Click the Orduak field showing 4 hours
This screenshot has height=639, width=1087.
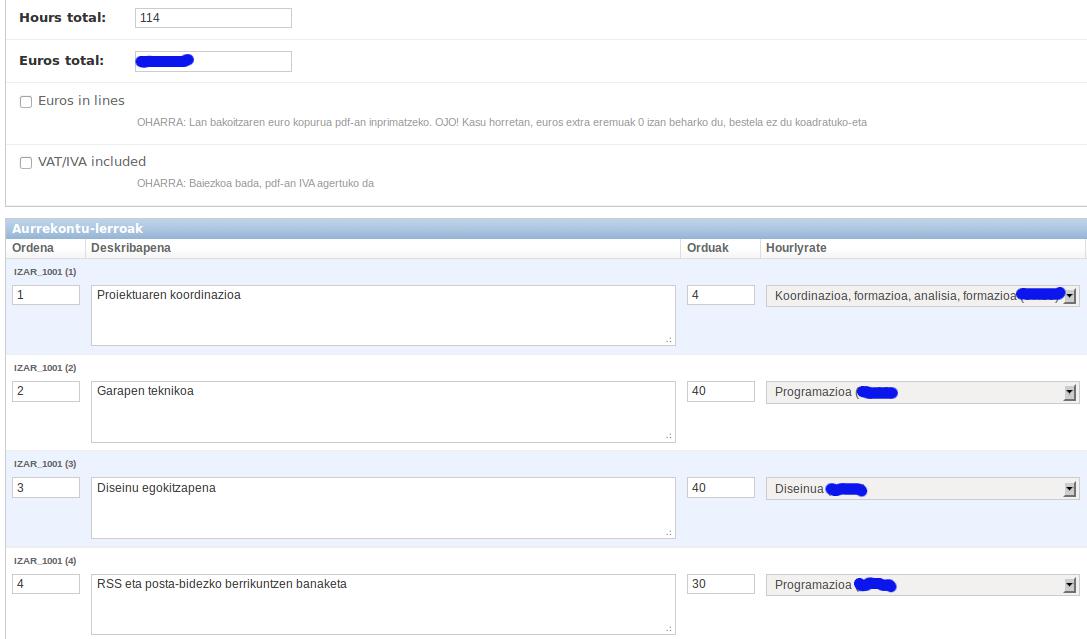720,295
